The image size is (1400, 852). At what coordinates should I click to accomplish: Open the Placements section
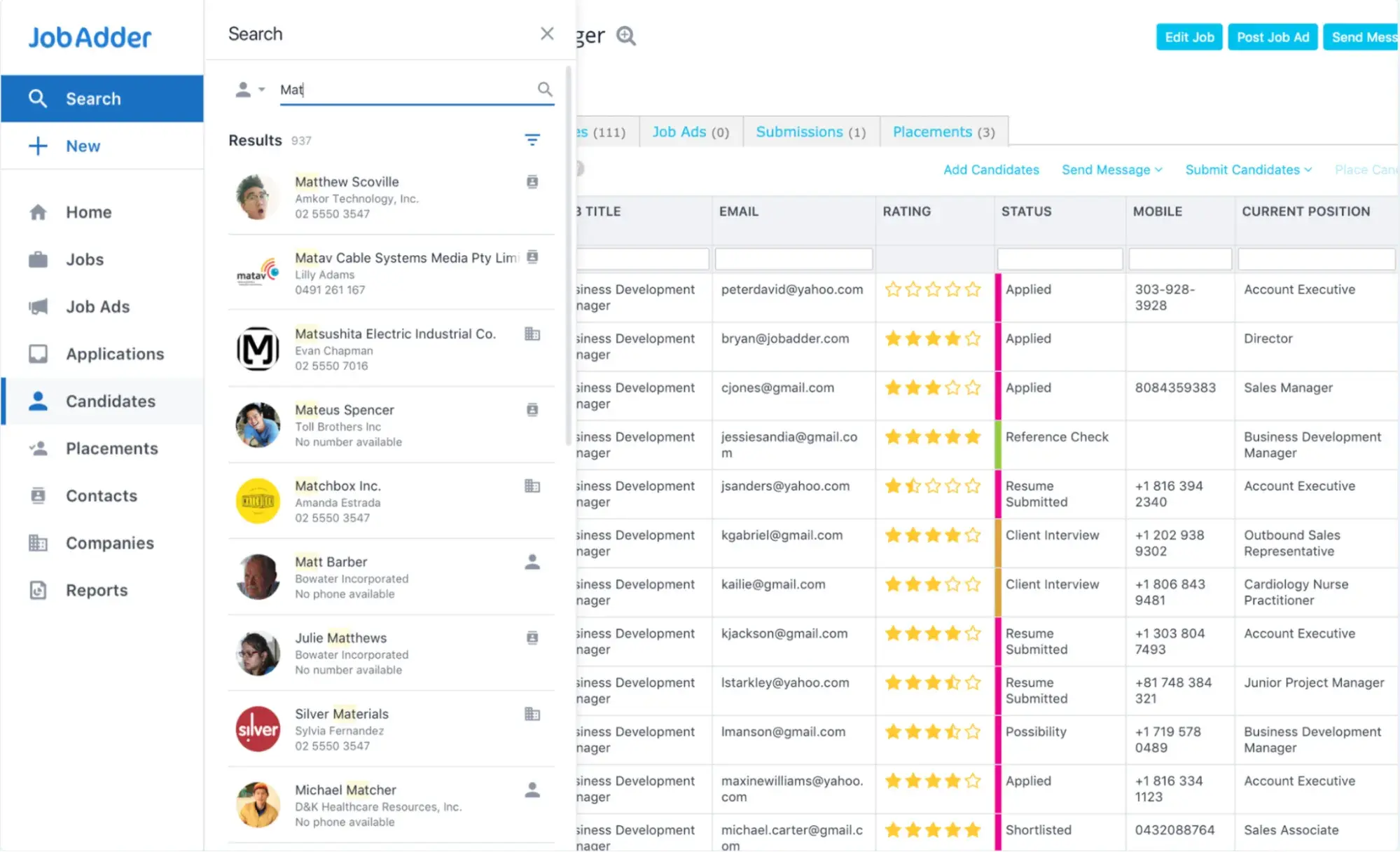click(111, 448)
